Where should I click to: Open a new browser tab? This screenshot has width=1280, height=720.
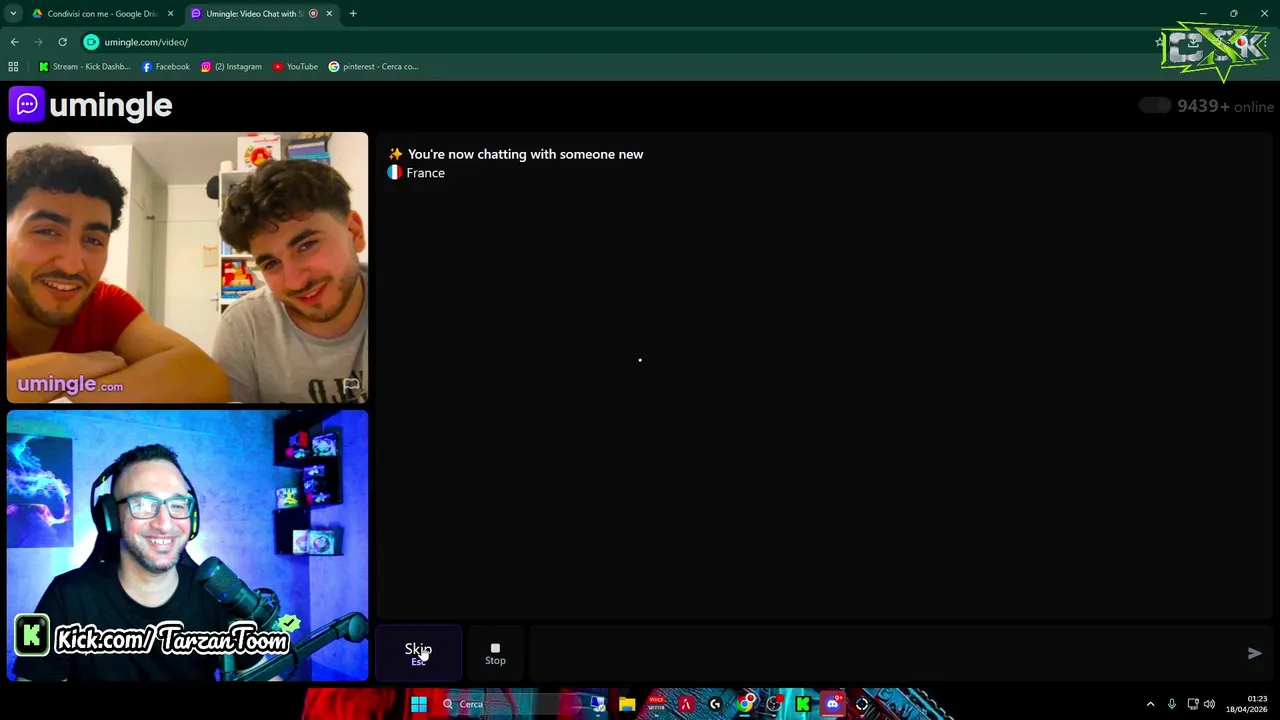(x=353, y=14)
